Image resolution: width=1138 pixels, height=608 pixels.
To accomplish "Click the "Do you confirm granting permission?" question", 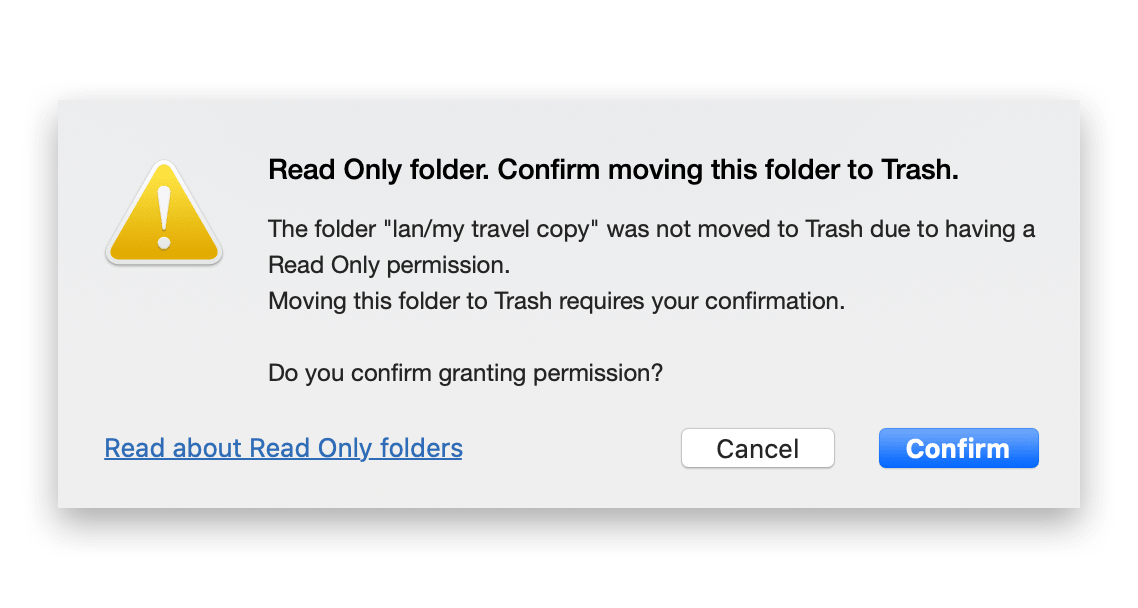I will point(465,373).
